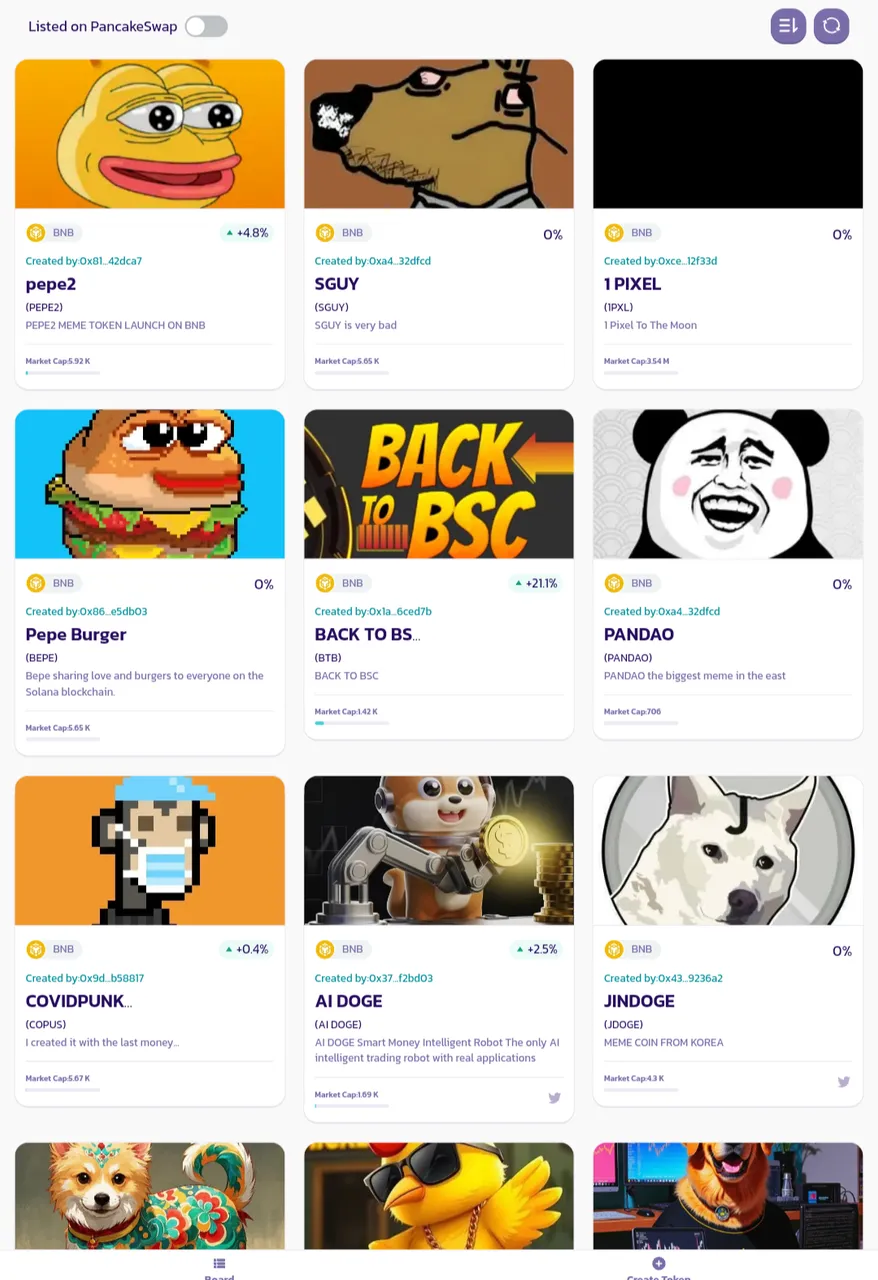Click the BNB coin icon on PANDAO card
Screen dimensions: 878x1280
tap(614, 583)
